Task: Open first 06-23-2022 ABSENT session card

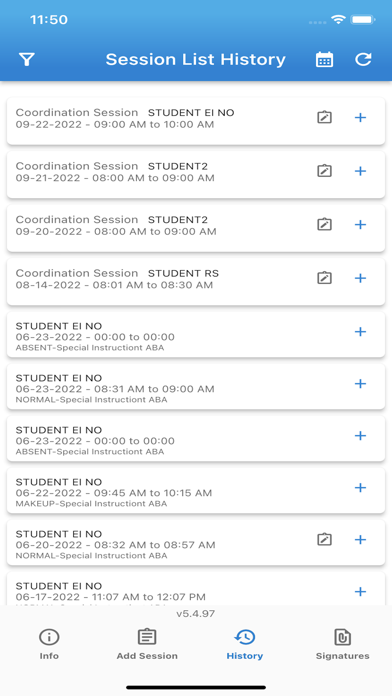Action: point(196,334)
